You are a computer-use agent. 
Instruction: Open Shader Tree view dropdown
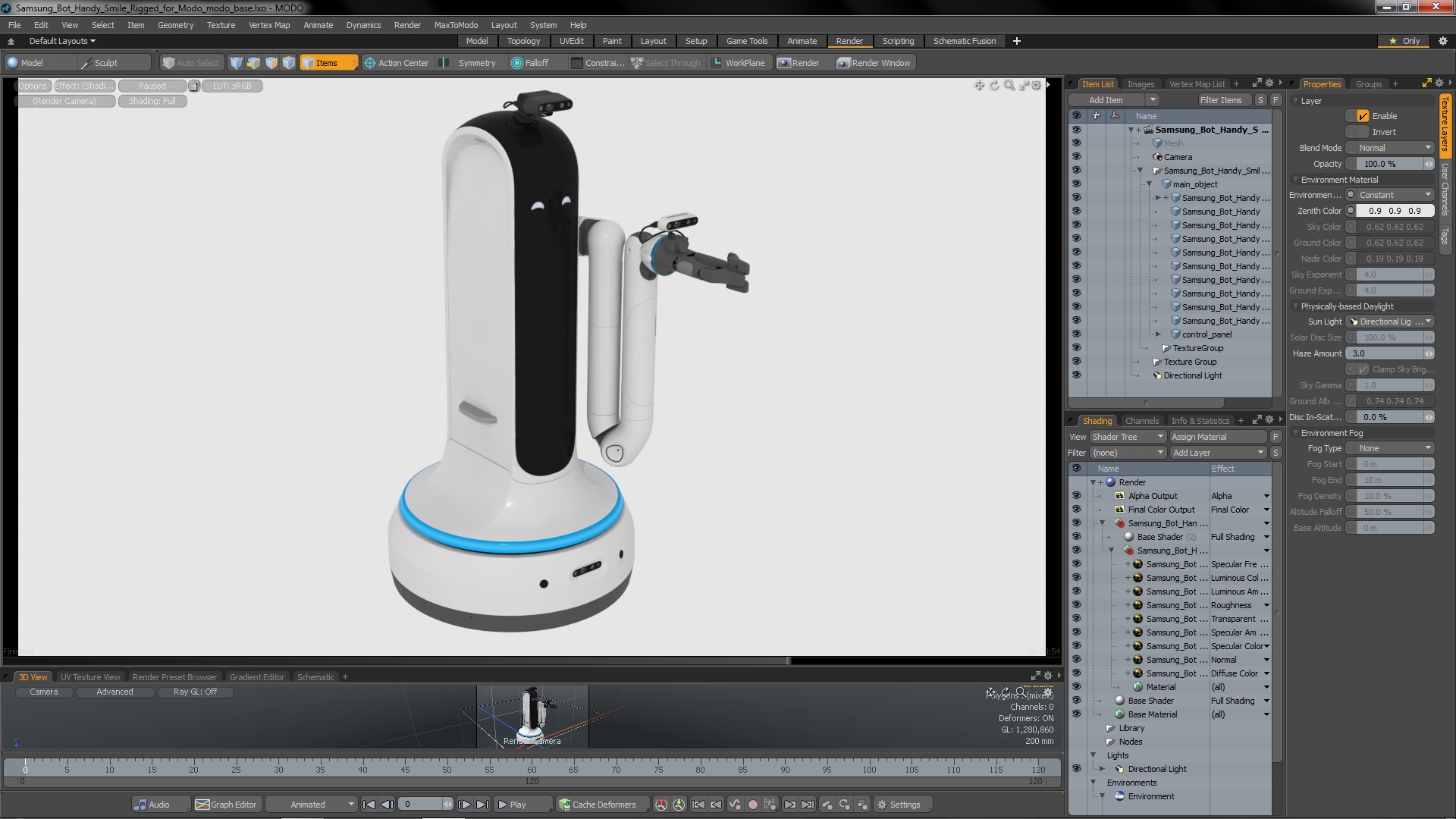1128,437
